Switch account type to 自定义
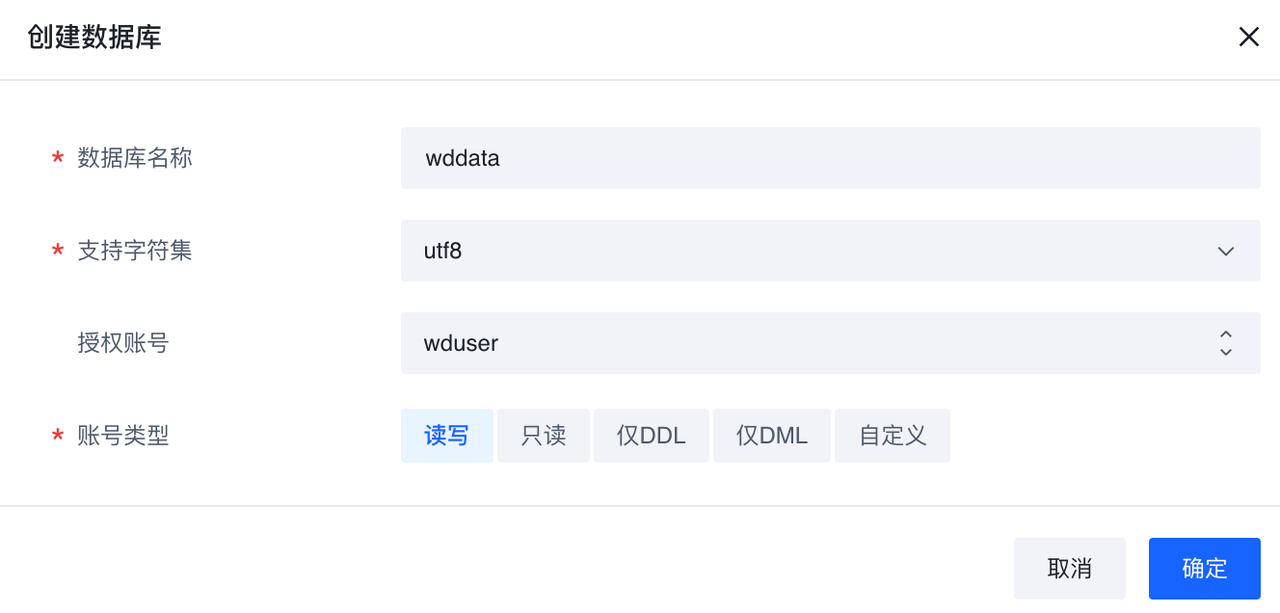Screen dimensions: 1280x613 892,436
